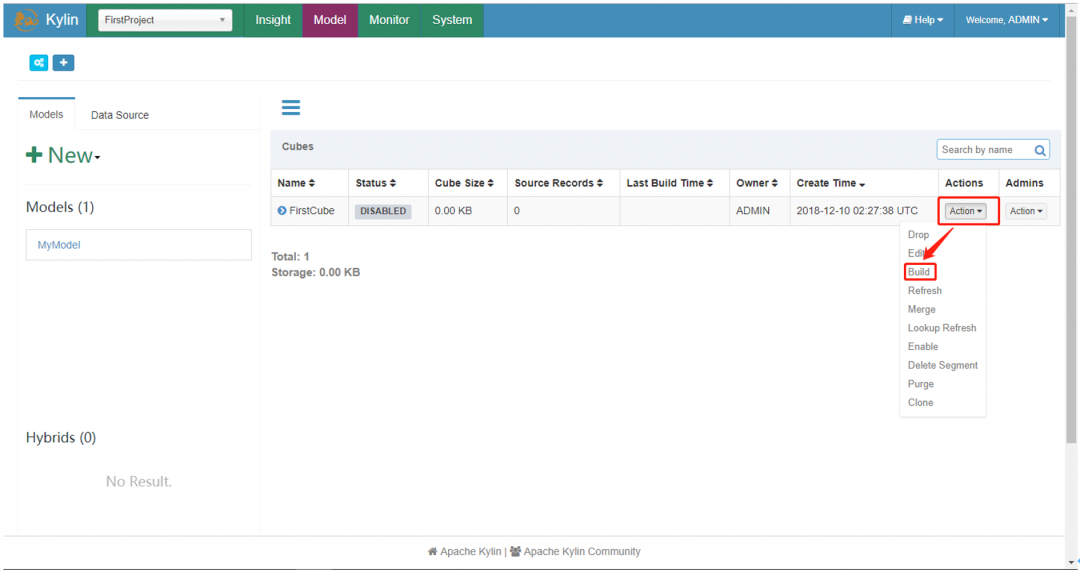1080x570 pixels.
Task: Open the Apache Kylin footer link
Action: pyautogui.click(x=470, y=551)
